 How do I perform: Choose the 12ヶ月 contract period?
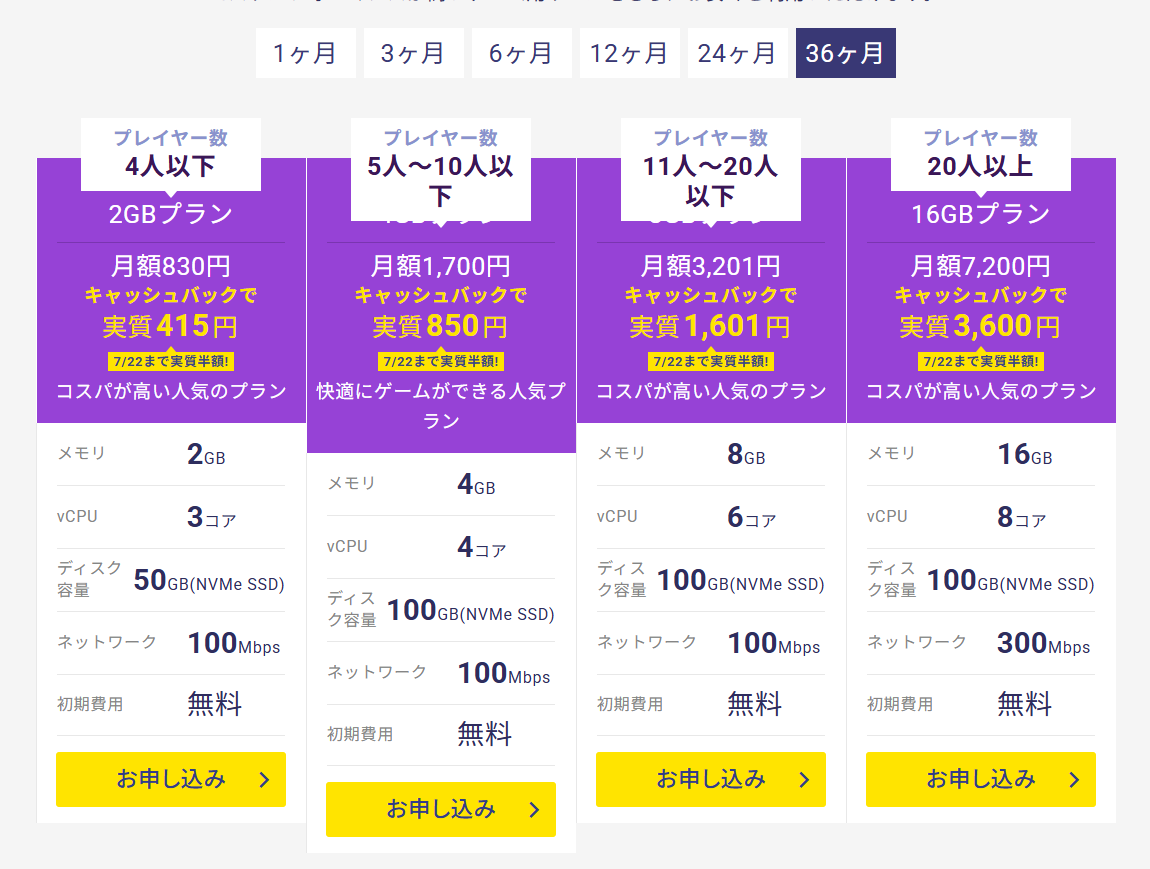[x=629, y=53]
